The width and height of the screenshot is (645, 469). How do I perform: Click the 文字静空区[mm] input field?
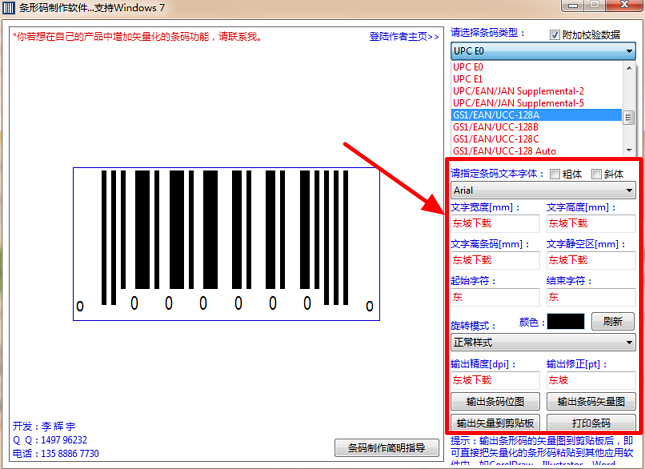click(x=591, y=260)
